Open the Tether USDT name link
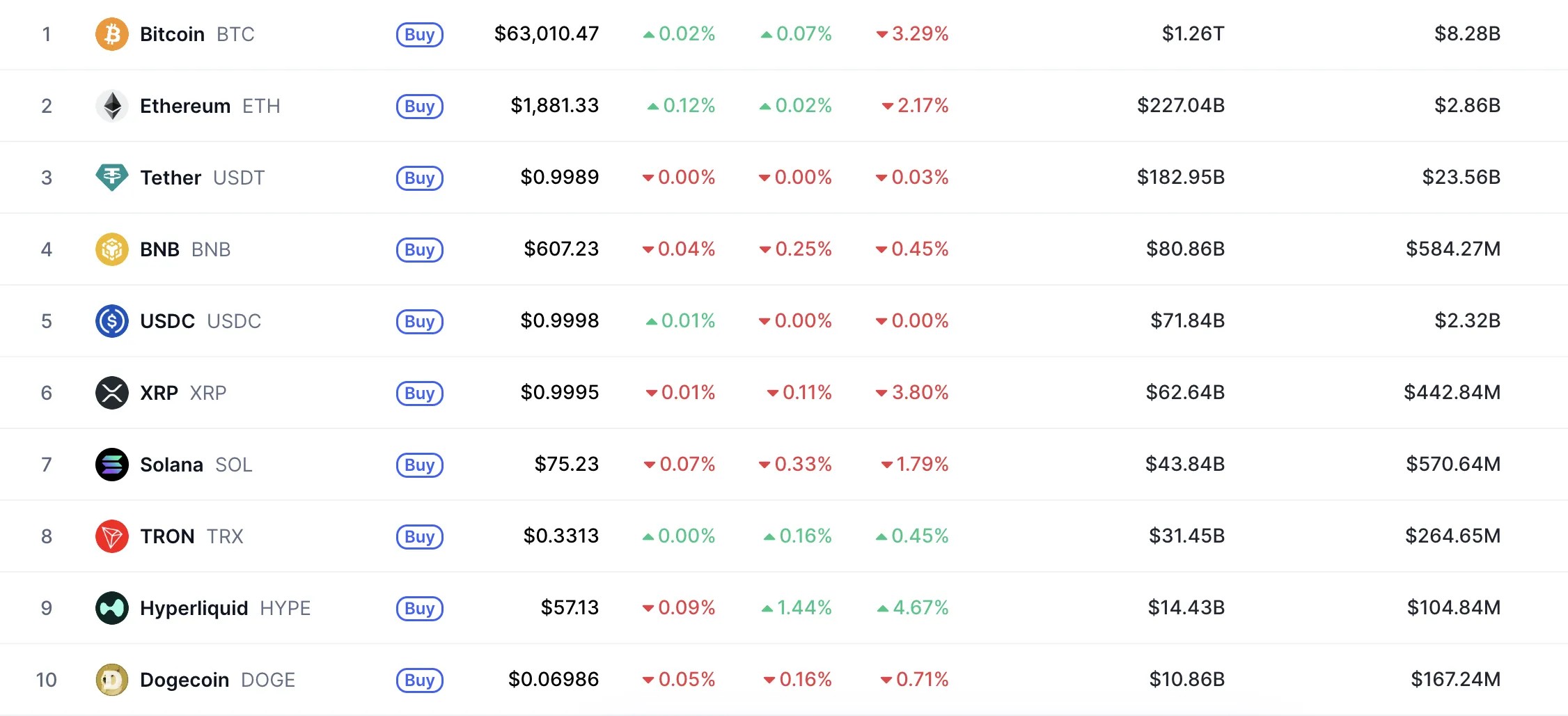 [x=202, y=178]
